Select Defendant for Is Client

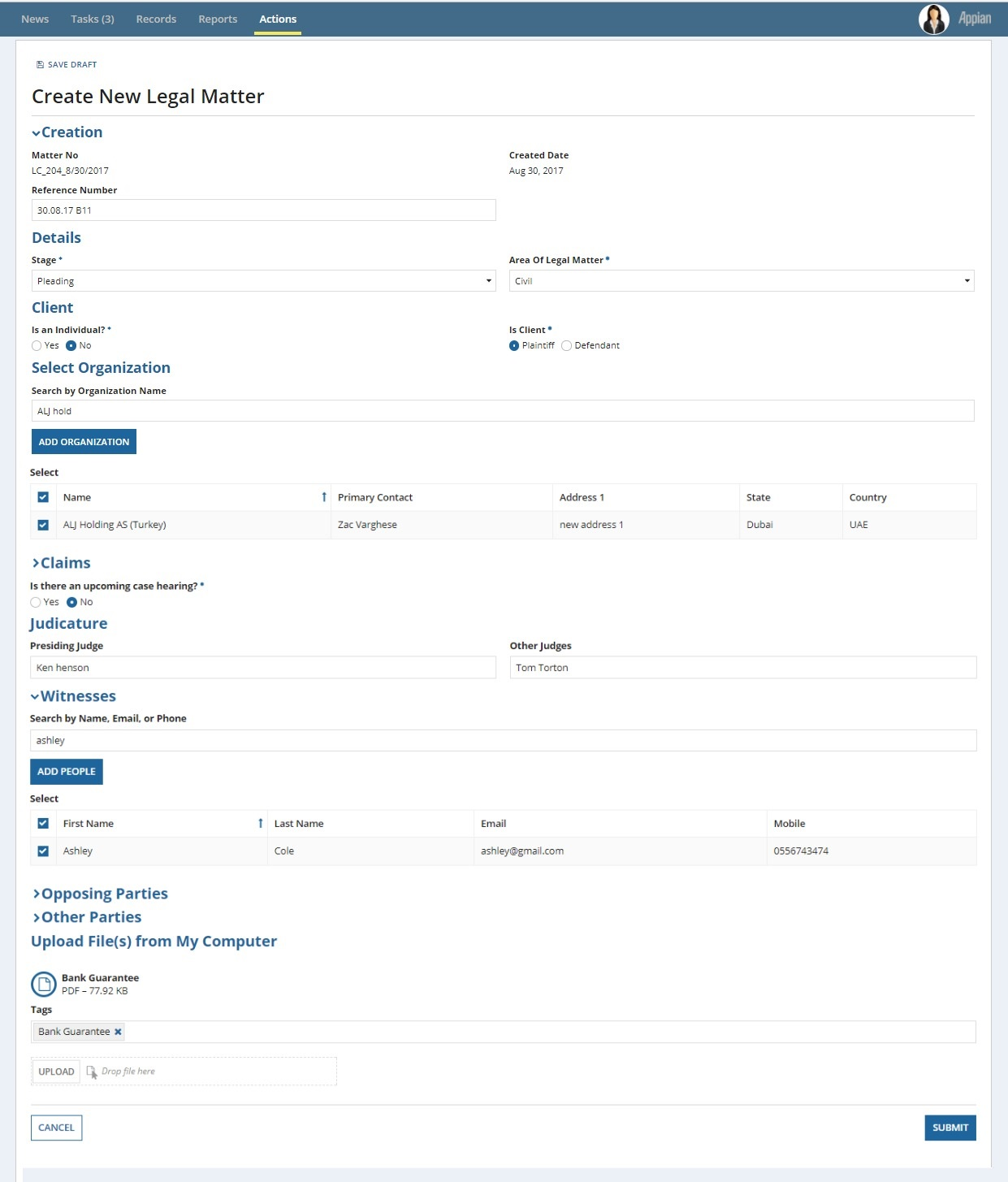[x=567, y=346]
